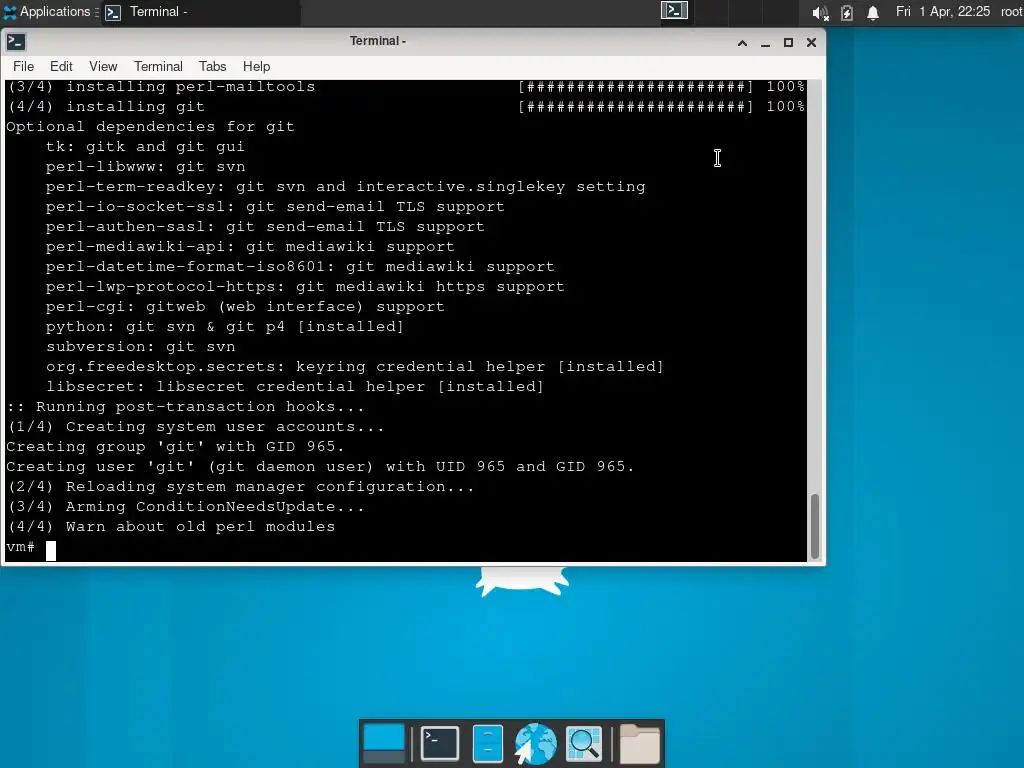The height and width of the screenshot is (768, 1024).
Task: Click the clock showing Fri 1 Apr, 22:25
Action: (x=942, y=12)
